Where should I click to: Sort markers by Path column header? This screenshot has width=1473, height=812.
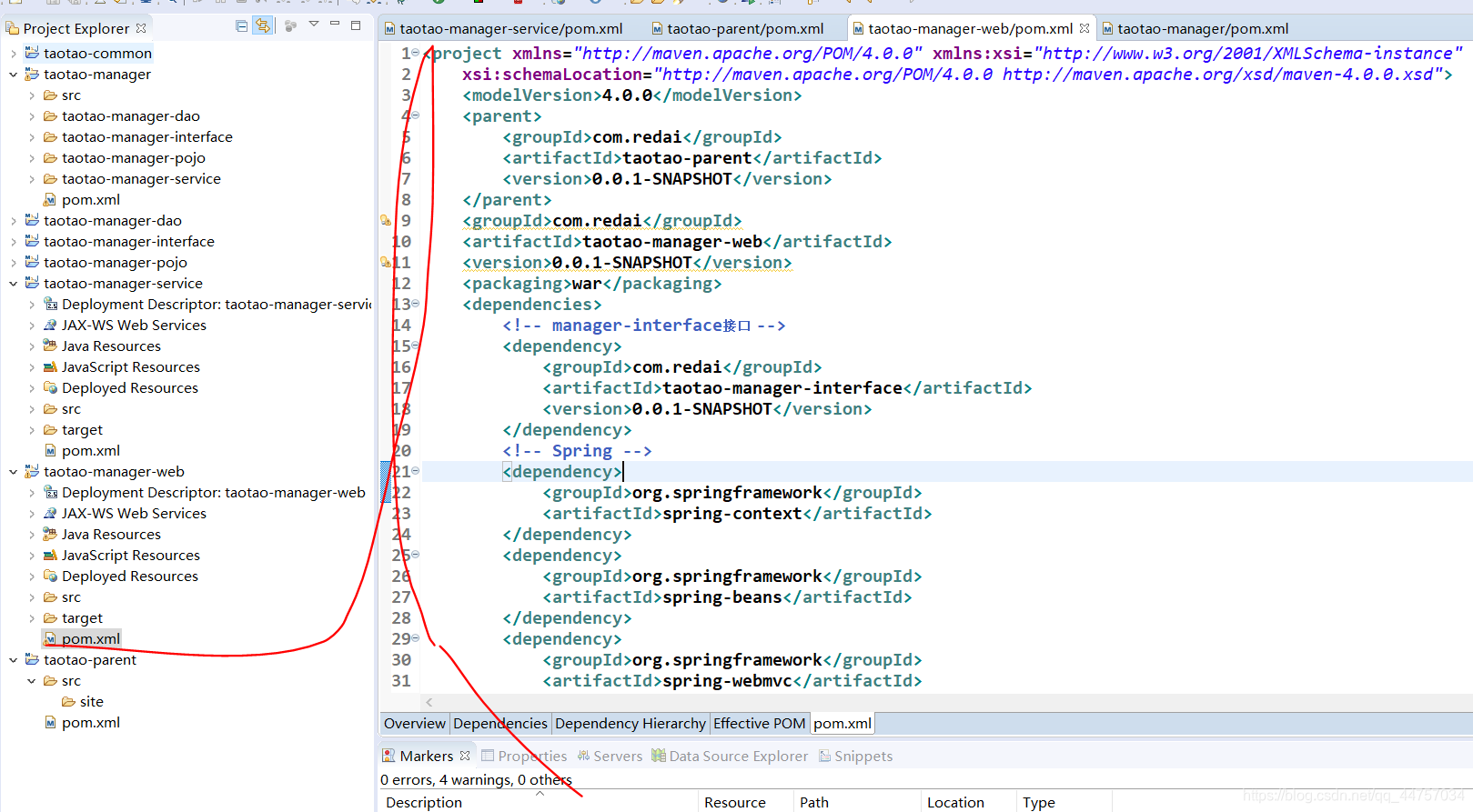857,802
